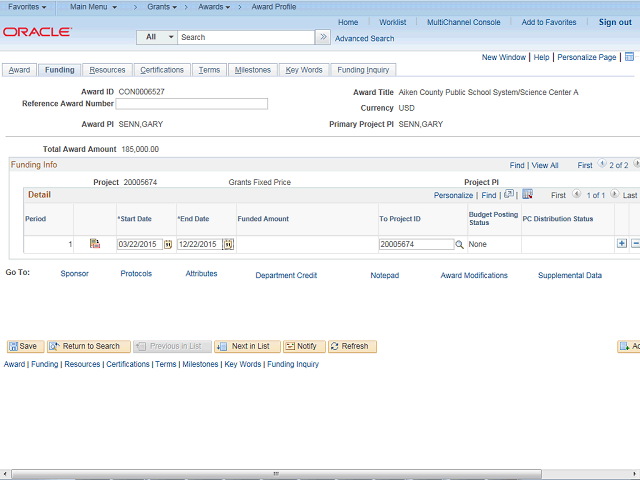Screen dimensions: 640x480
Task: Click the Reference Award Number field
Action: tap(191, 104)
